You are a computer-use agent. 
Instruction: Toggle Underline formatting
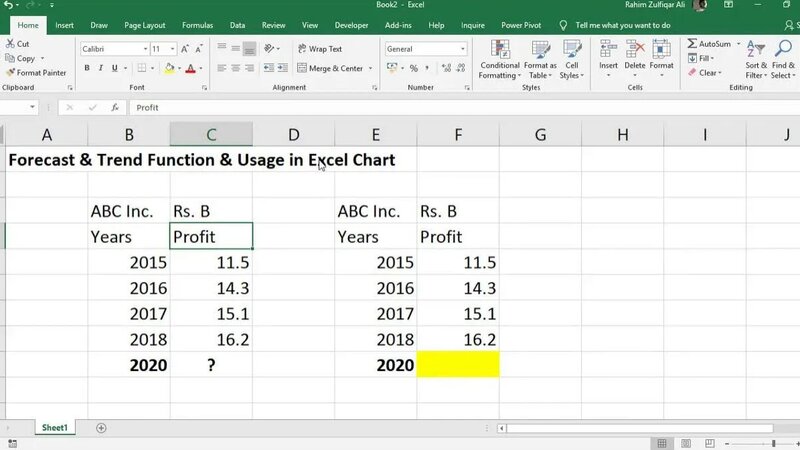tap(114, 68)
